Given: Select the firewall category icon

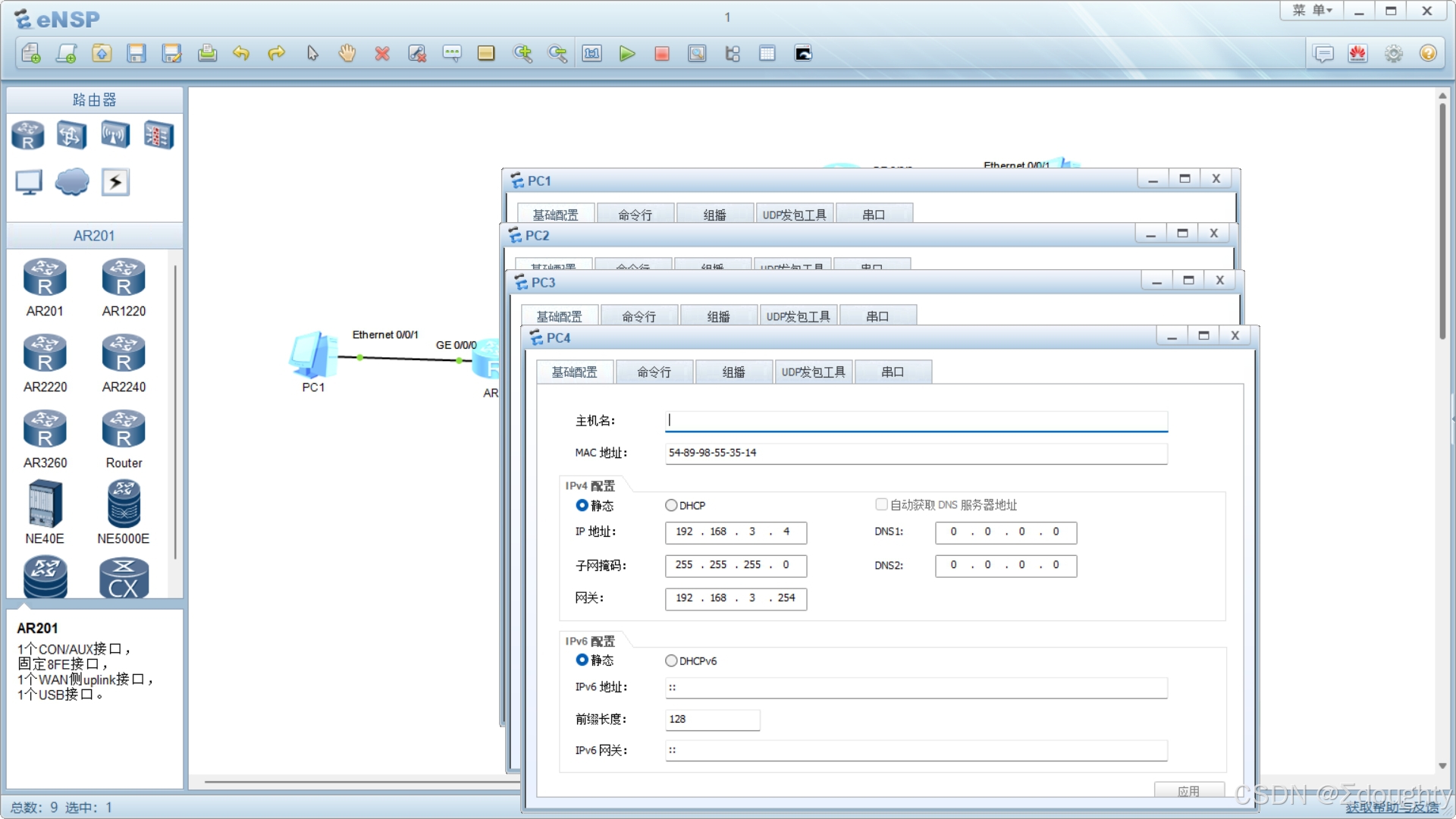Looking at the screenshot, I should tap(158, 136).
